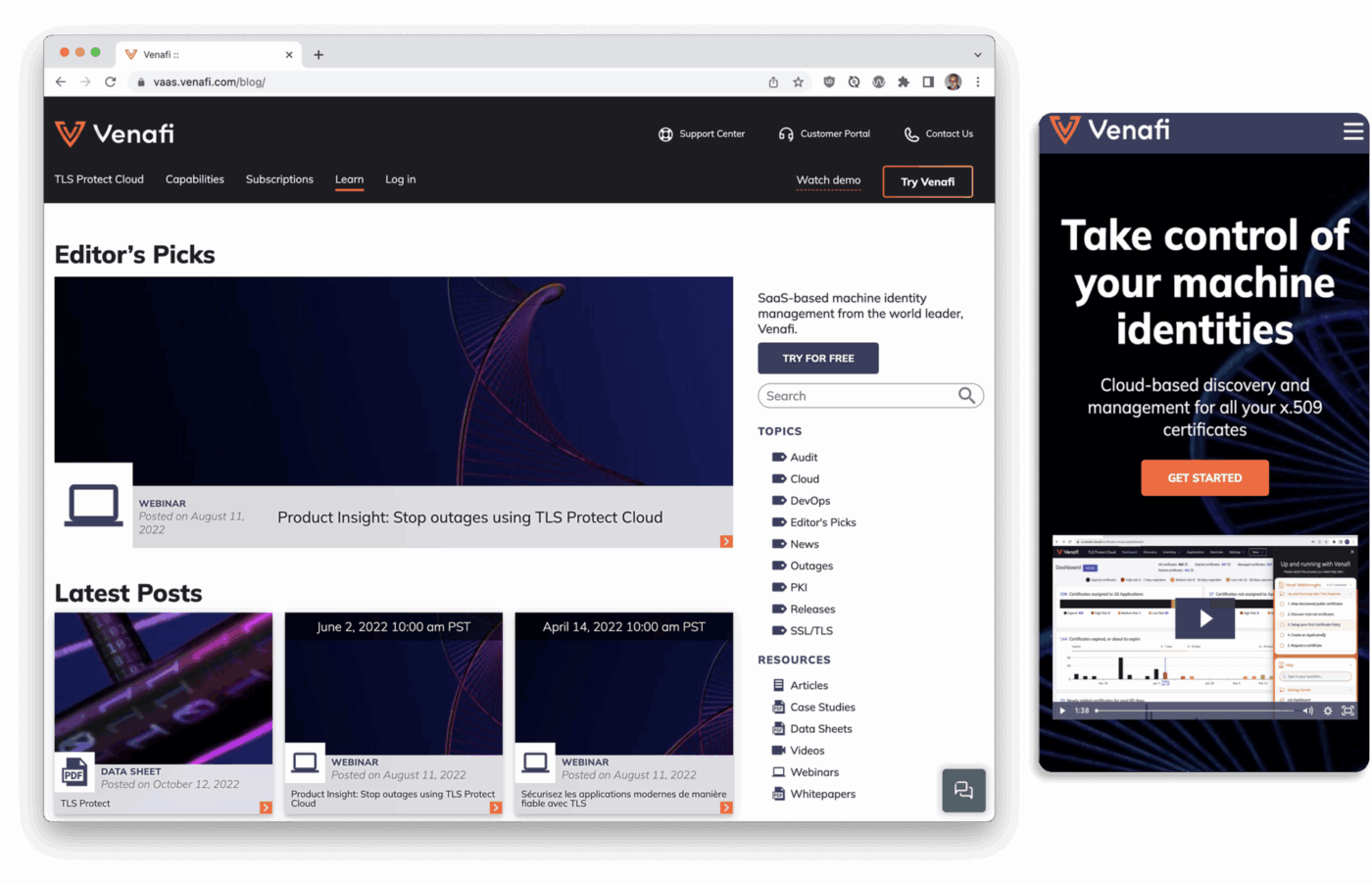Select the Venafi browser tab
1372x885 pixels.
[x=208, y=55]
